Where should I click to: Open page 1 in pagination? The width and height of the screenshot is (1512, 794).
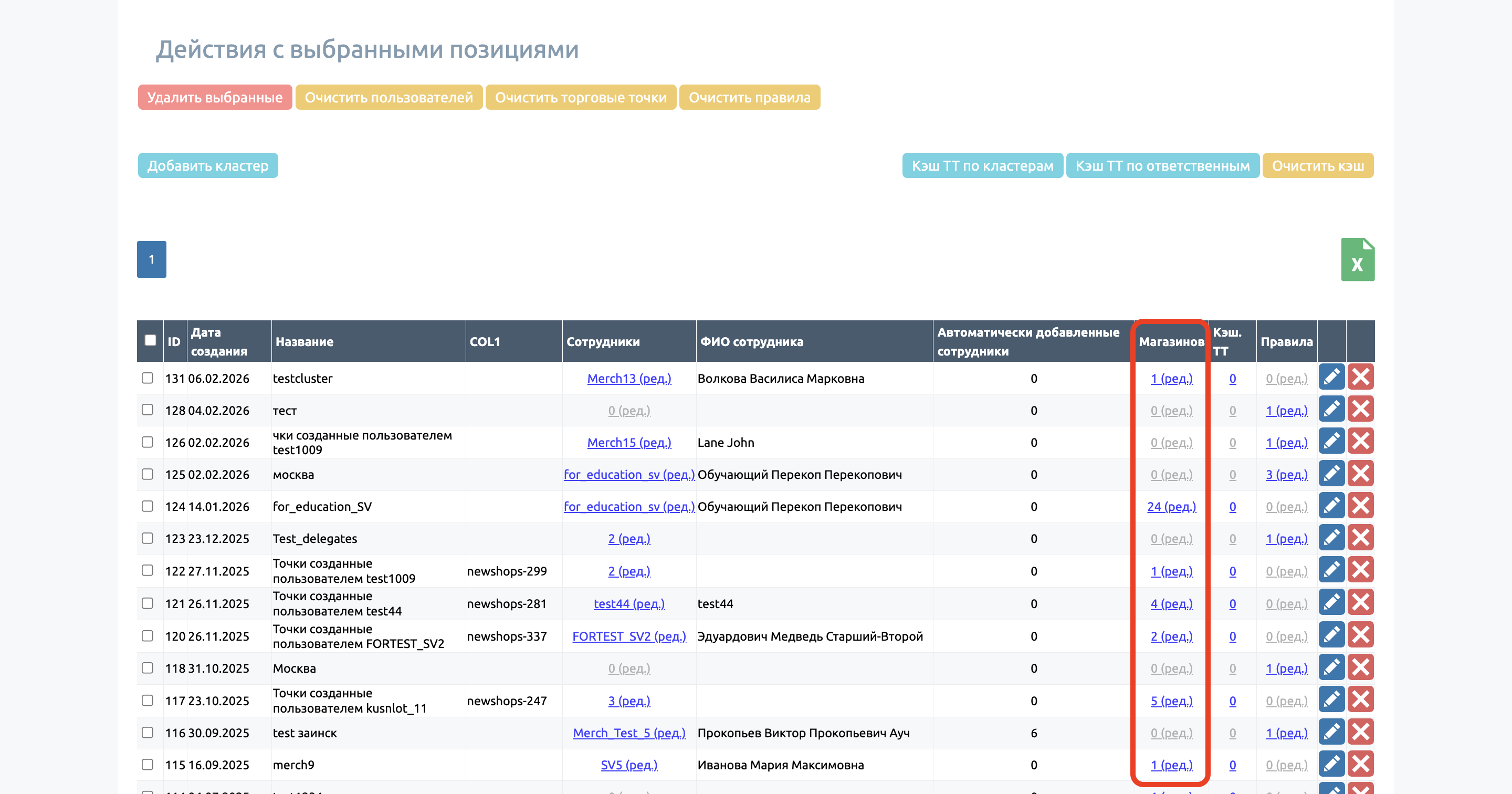[x=151, y=259]
